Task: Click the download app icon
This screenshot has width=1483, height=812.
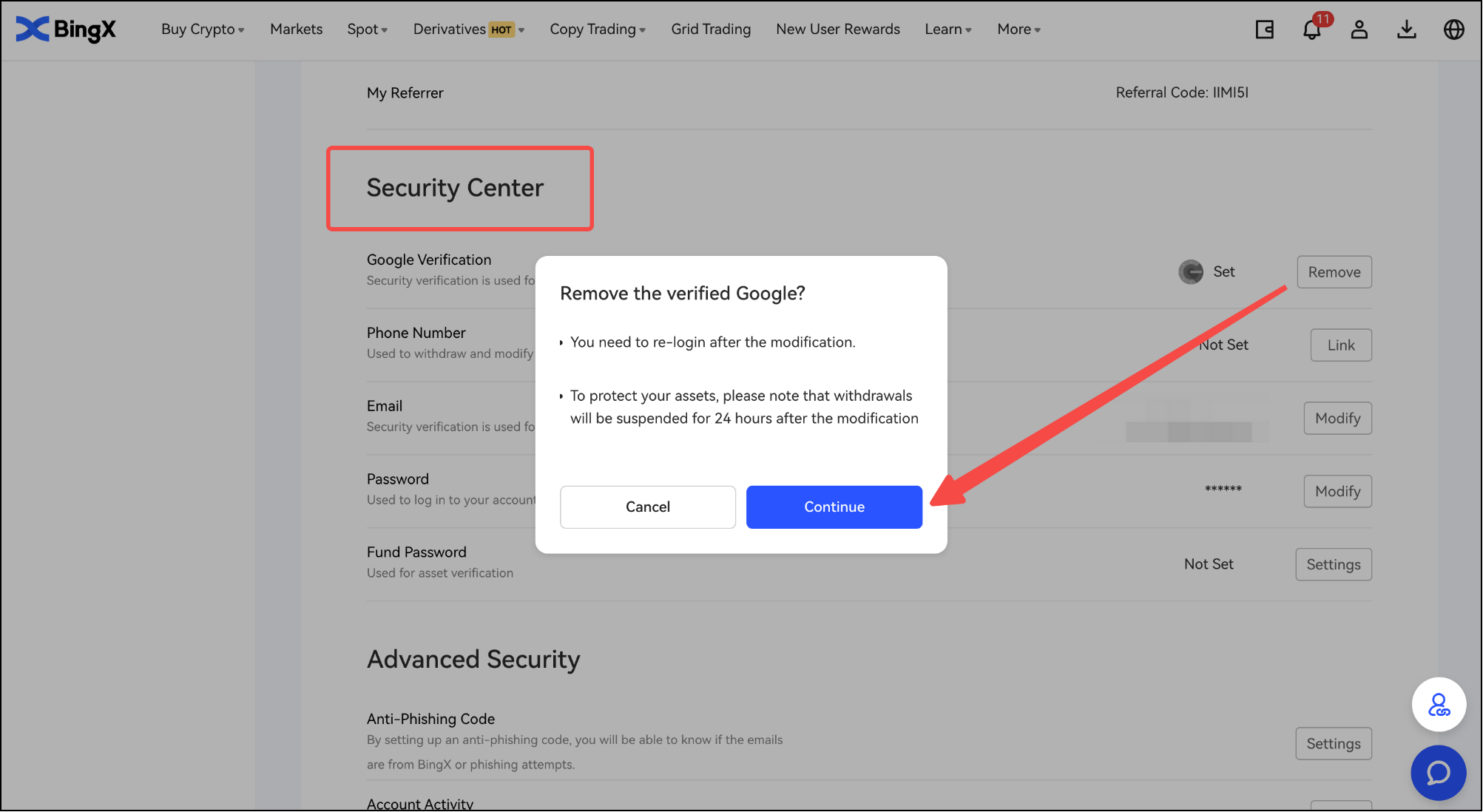Action: [1406, 30]
